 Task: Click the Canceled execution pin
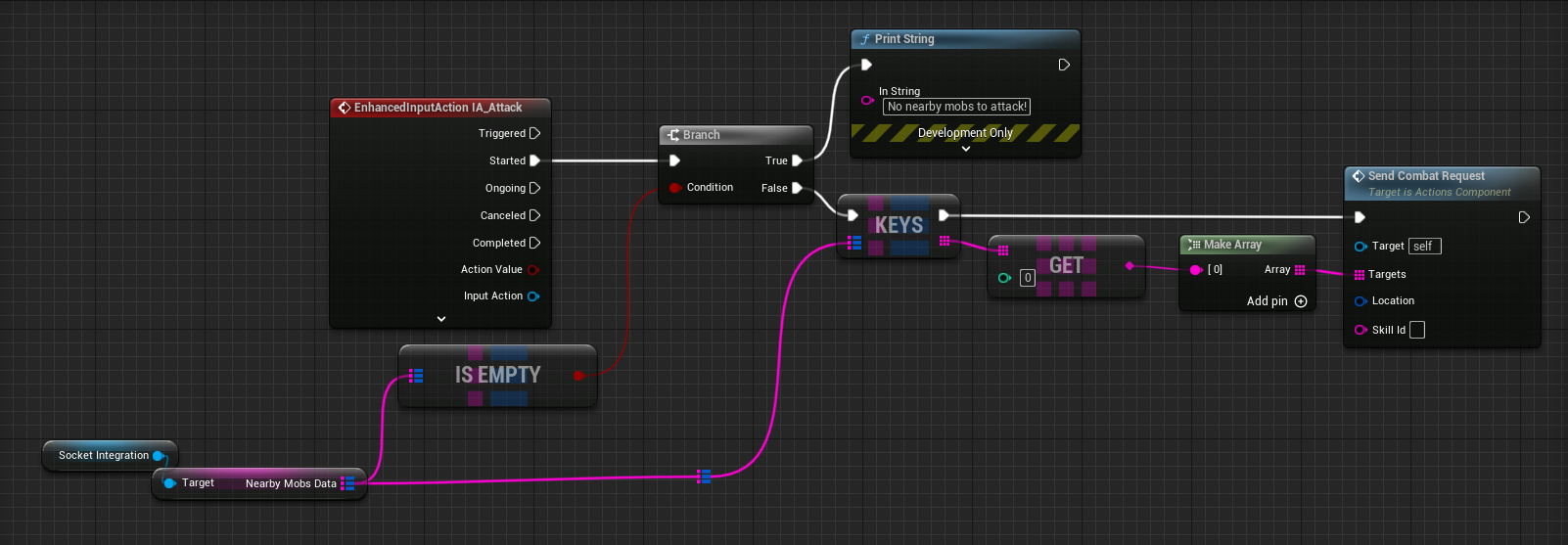(534, 215)
